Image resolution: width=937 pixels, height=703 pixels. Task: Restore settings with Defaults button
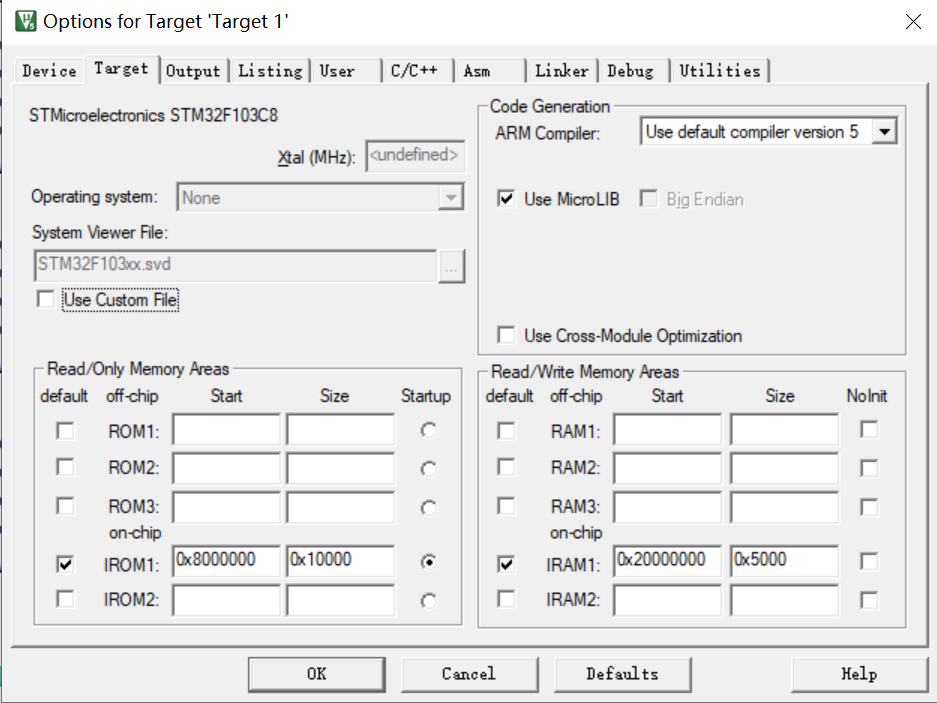pyautogui.click(x=623, y=674)
